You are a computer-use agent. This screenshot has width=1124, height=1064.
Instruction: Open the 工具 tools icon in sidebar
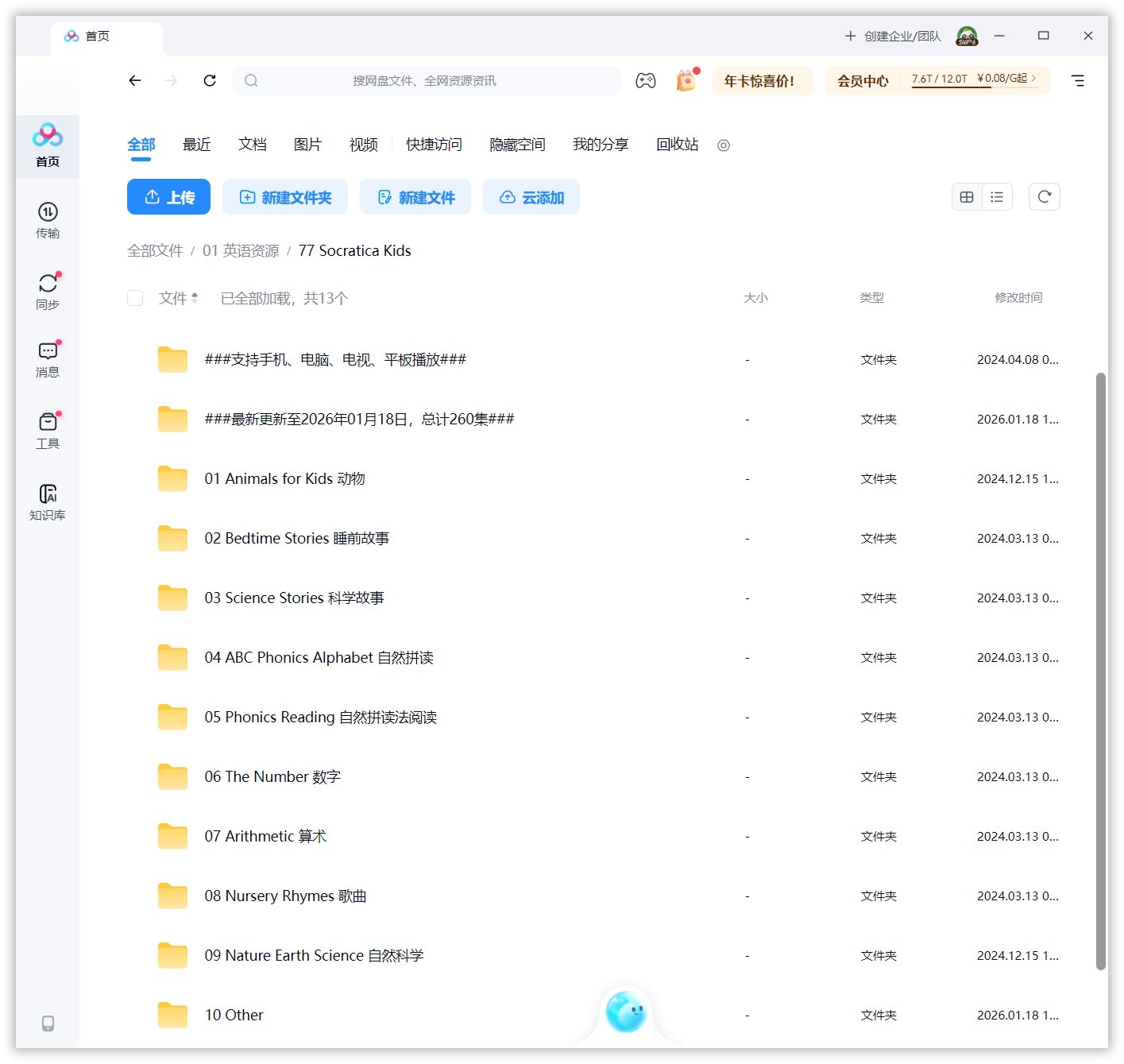[48, 429]
